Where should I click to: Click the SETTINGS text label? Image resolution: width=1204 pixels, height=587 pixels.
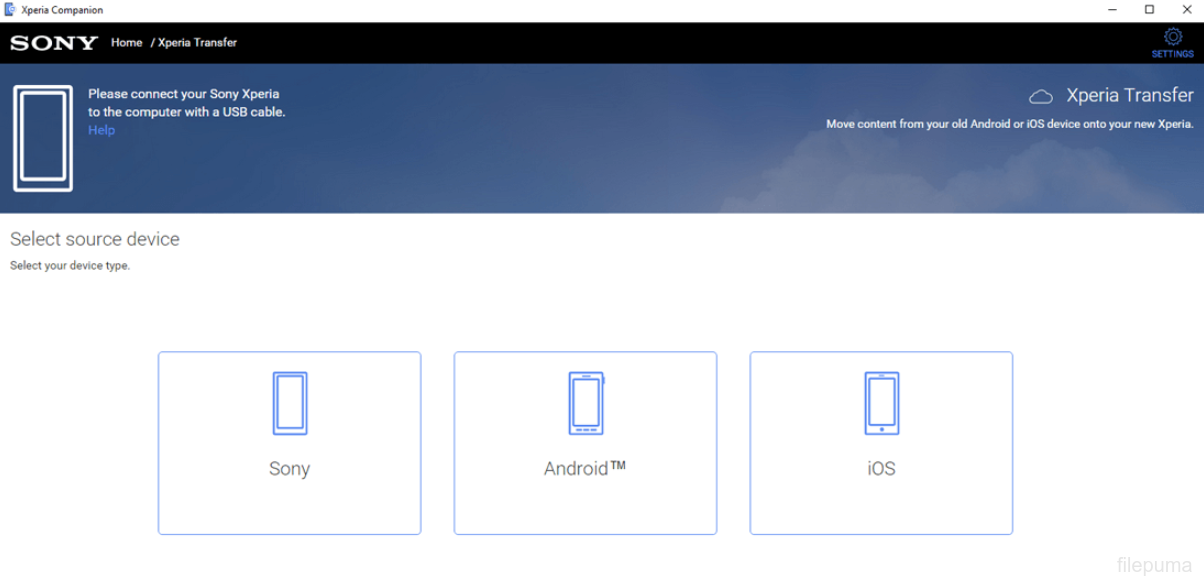1172,54
